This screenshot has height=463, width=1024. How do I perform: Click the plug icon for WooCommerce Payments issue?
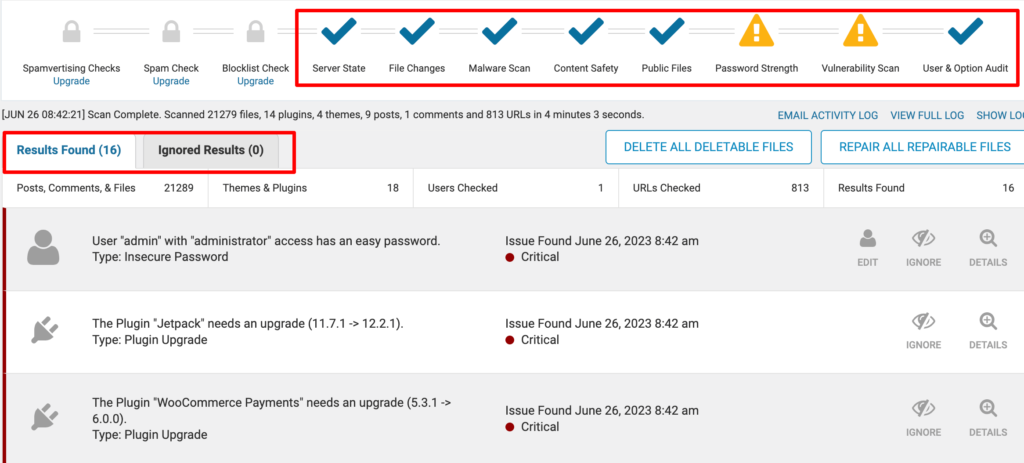[44, 417]
